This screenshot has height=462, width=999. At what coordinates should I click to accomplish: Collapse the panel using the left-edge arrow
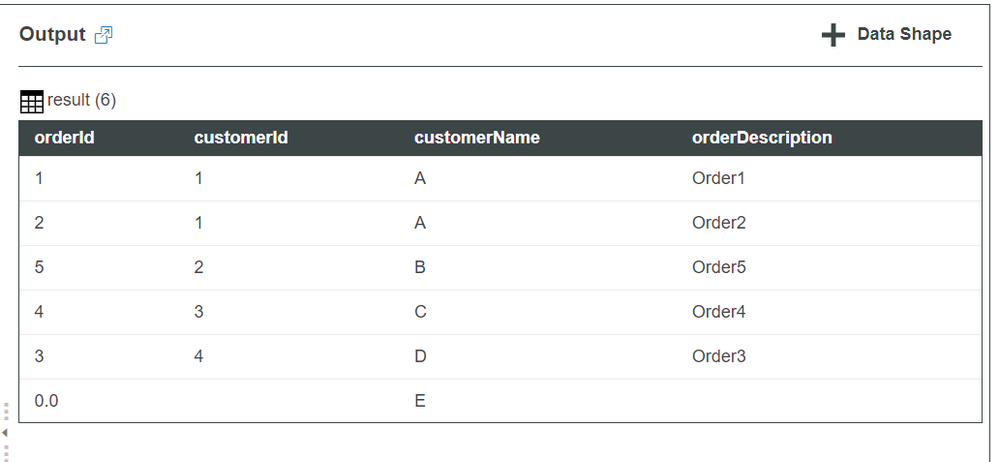pos(4,432)
